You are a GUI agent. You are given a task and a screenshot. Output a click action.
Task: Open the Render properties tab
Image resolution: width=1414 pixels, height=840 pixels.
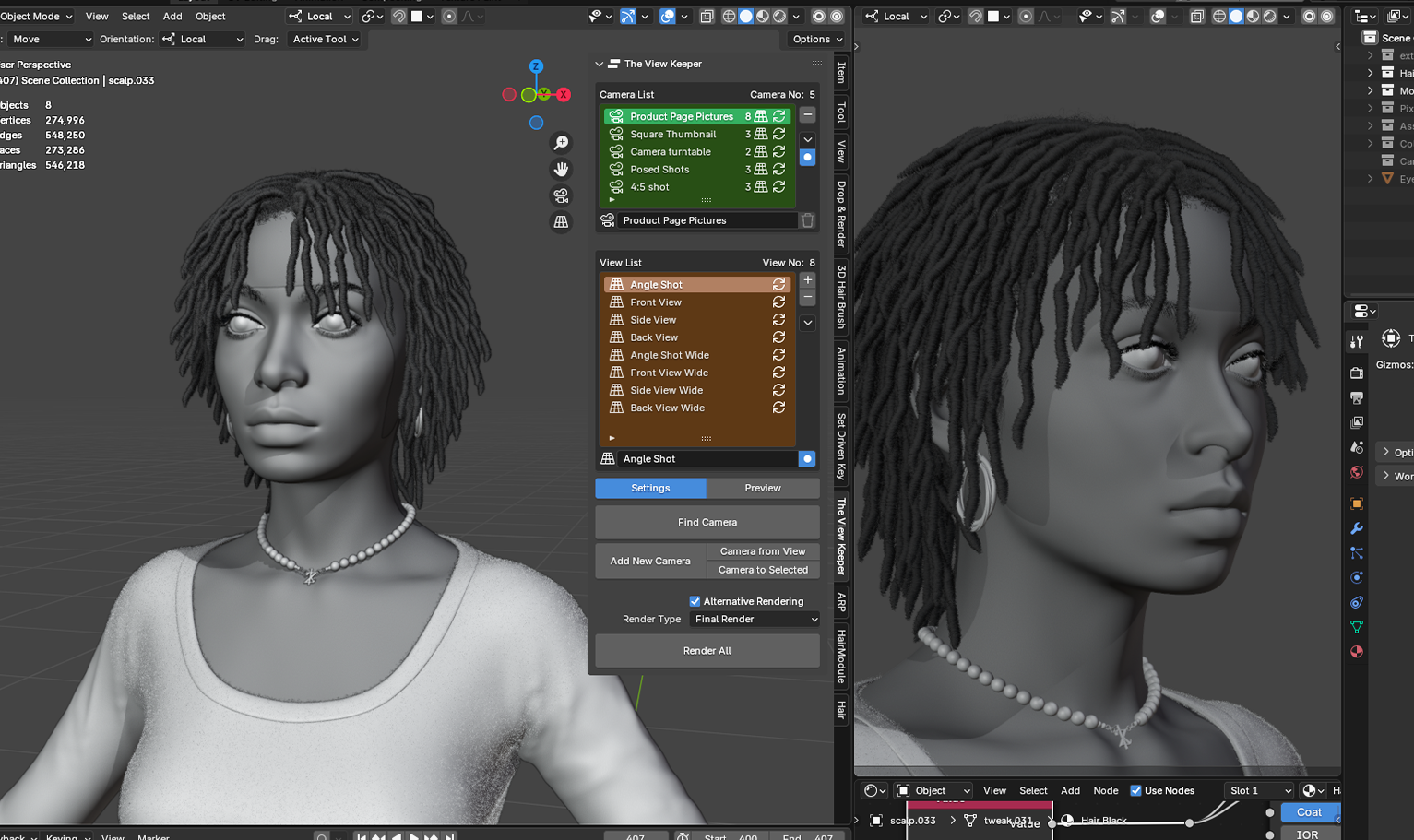1357,373
